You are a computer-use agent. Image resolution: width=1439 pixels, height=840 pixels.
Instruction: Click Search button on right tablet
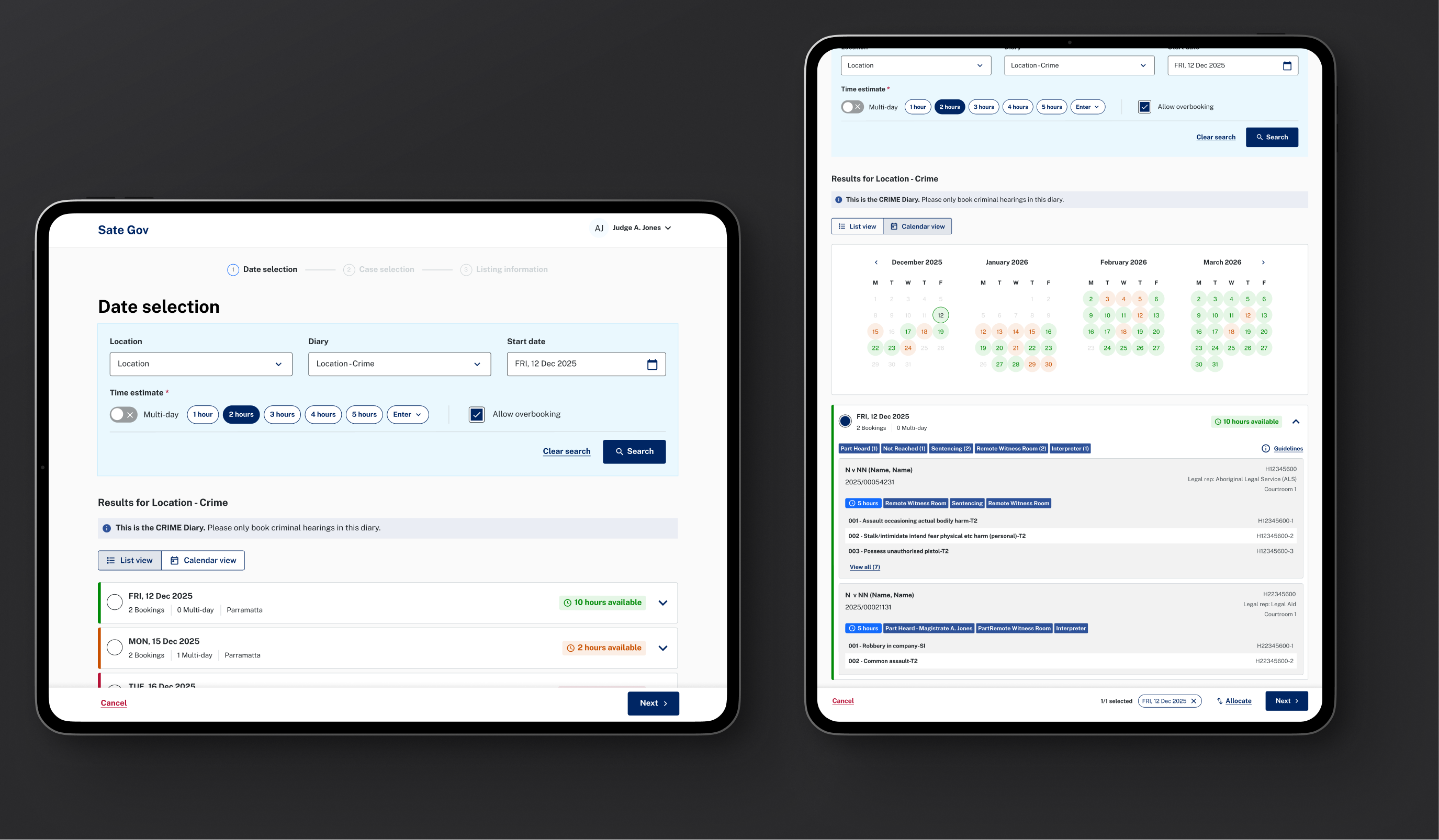[1272, 137]
